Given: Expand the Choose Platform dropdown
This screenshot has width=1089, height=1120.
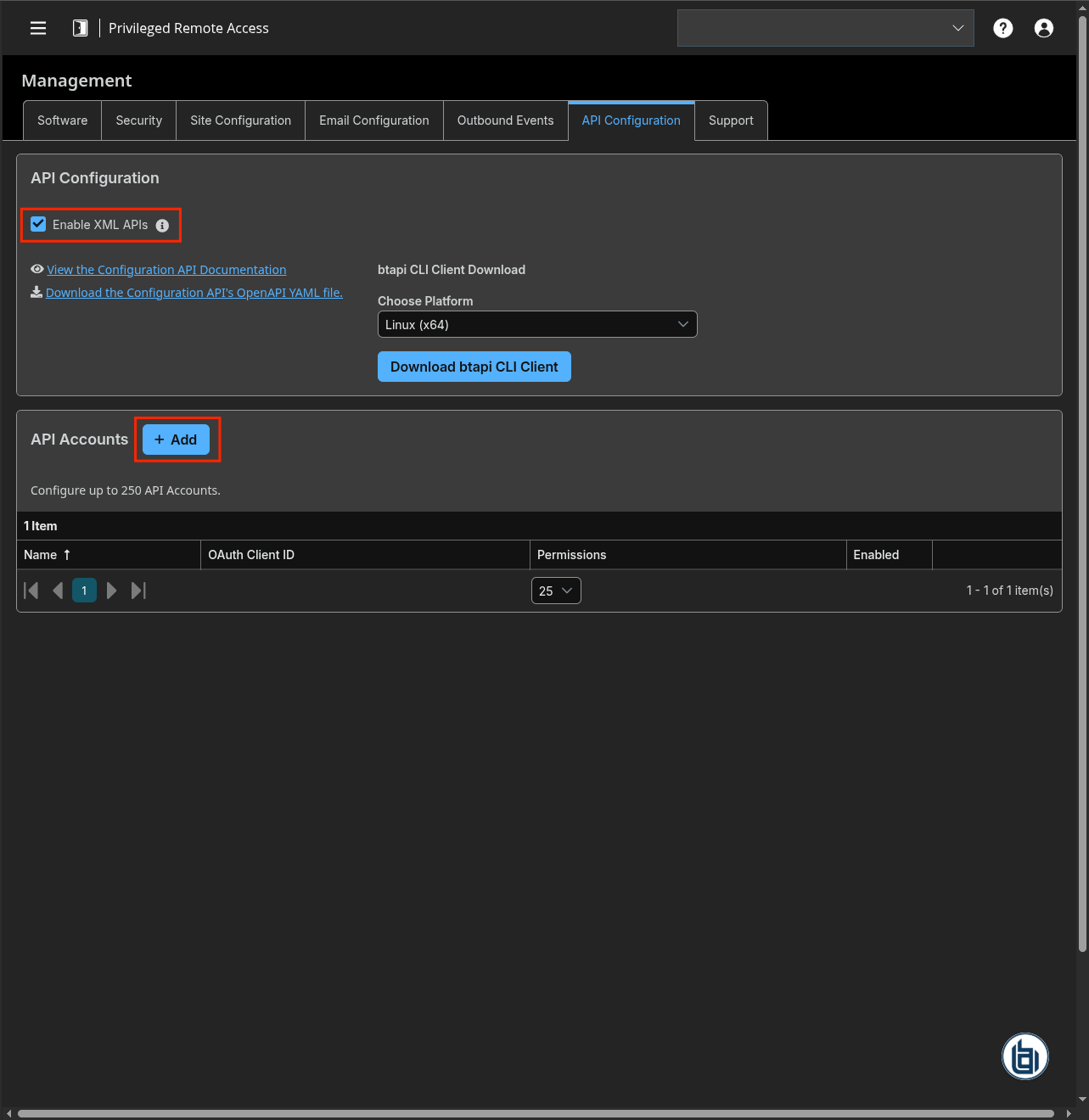Looking at the screenshot, I should point(536,324).
